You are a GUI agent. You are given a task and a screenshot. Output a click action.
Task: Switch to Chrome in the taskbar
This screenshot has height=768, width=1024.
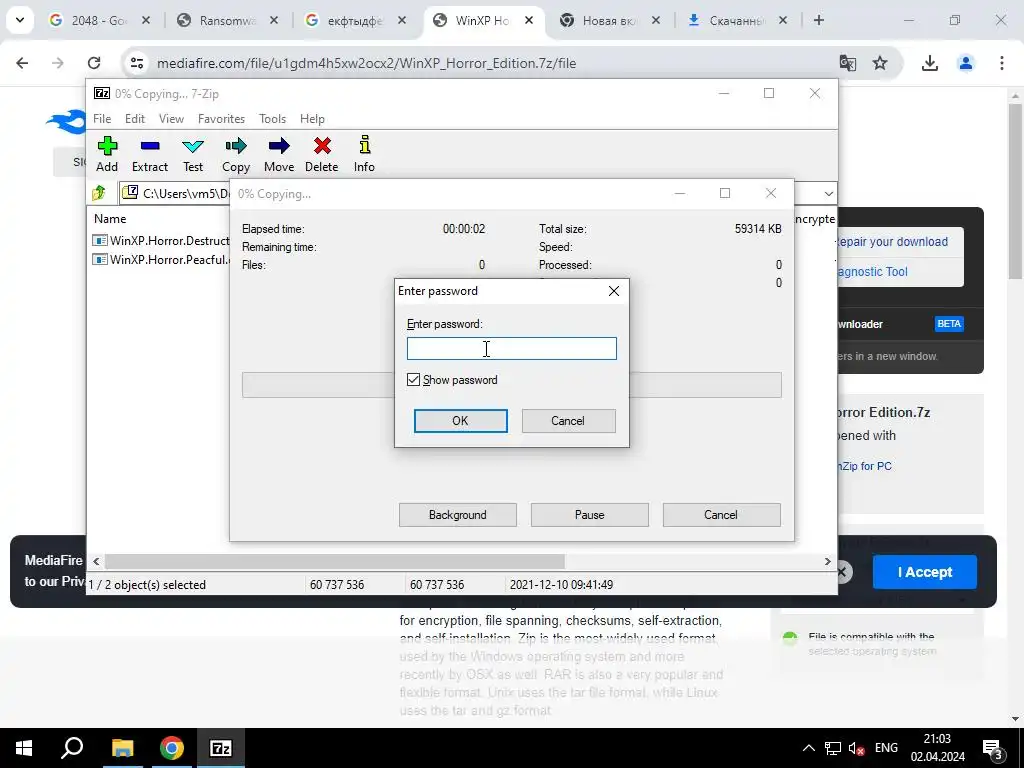click(172, 748)
